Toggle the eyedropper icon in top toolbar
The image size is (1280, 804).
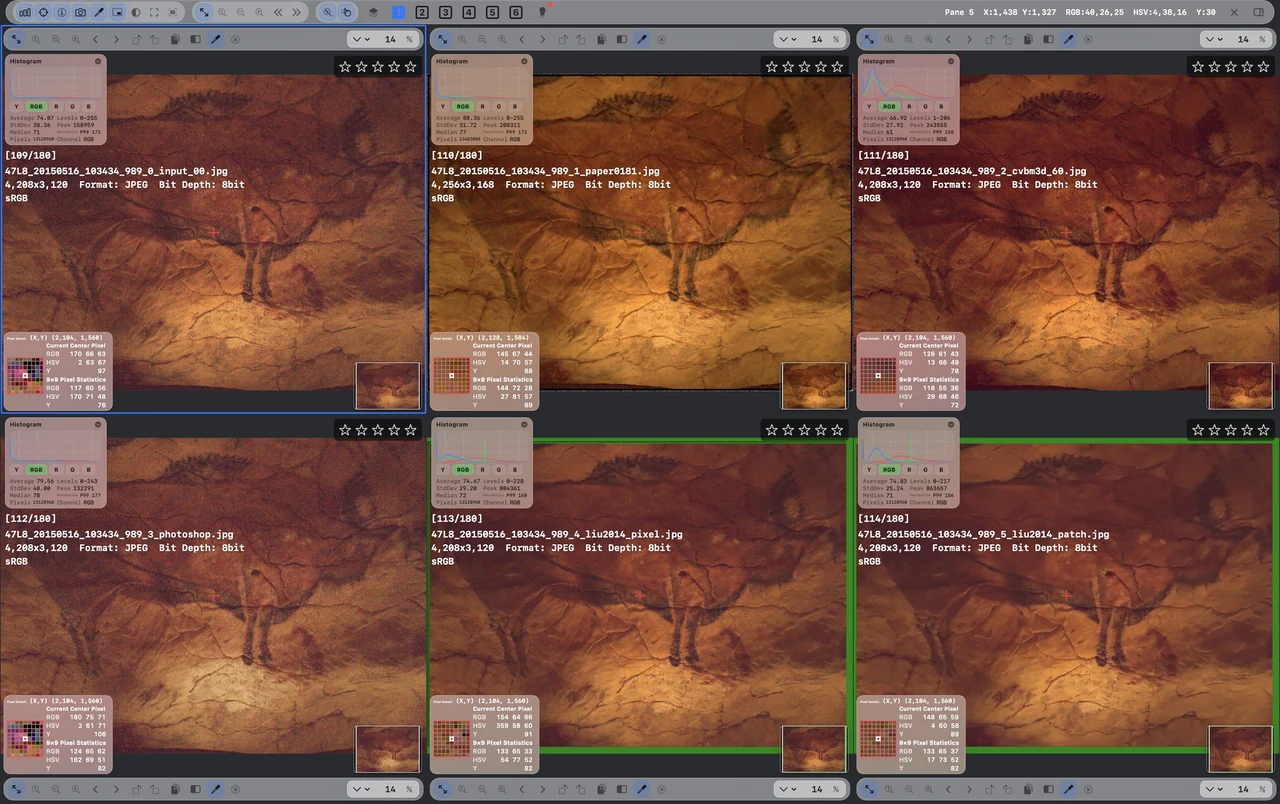coord(99,12)
